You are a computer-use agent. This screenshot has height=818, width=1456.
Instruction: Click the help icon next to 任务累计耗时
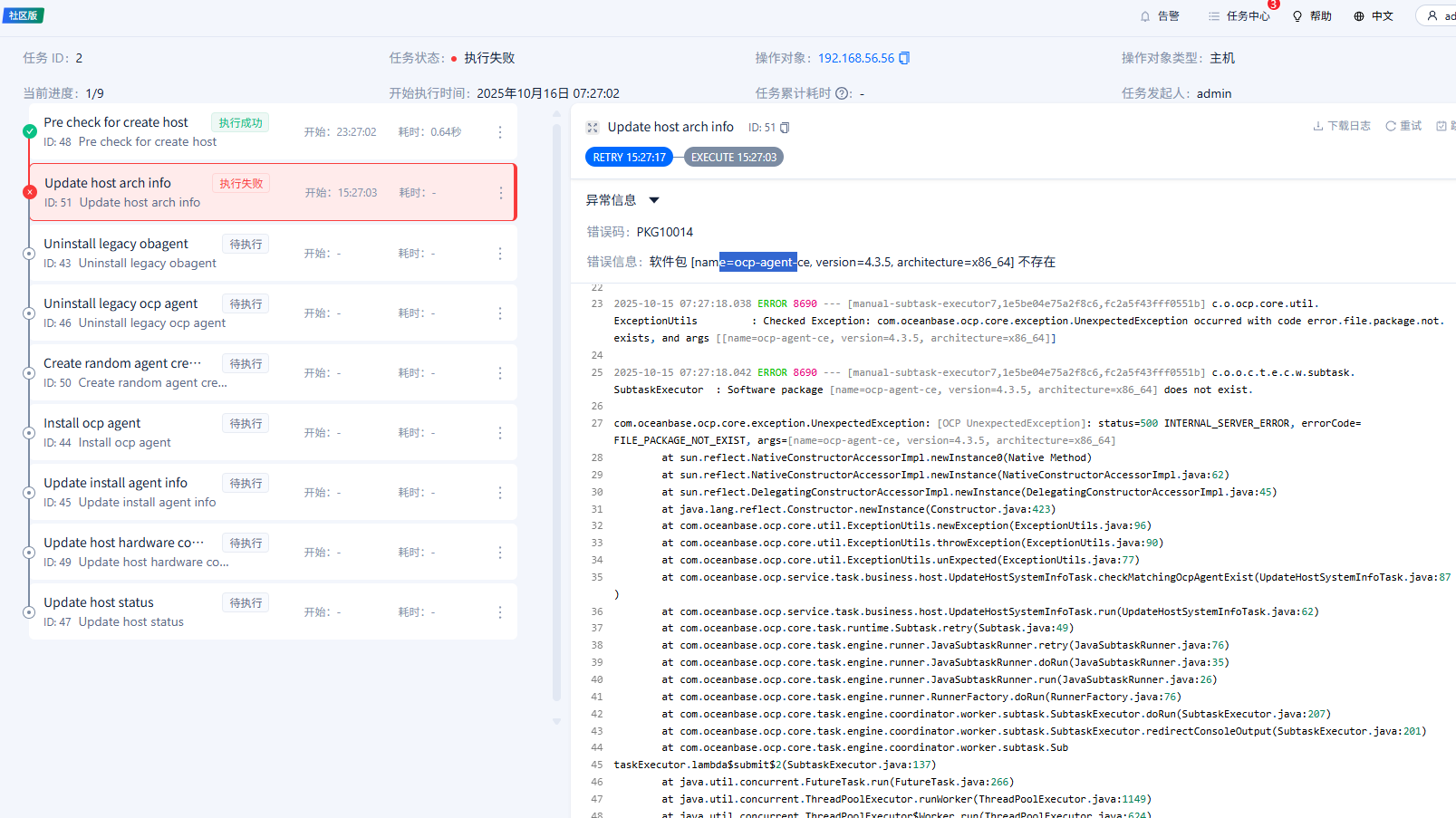[843, 93]
